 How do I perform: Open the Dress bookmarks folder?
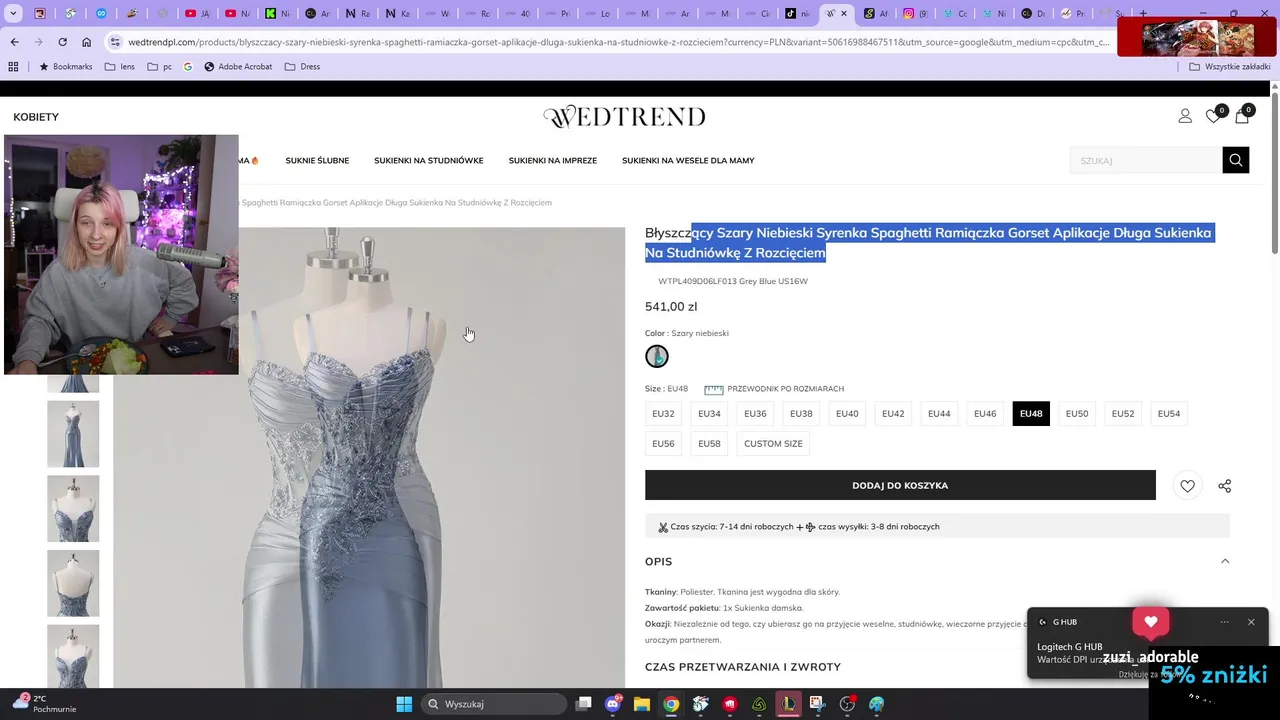[x=302, y=67]
